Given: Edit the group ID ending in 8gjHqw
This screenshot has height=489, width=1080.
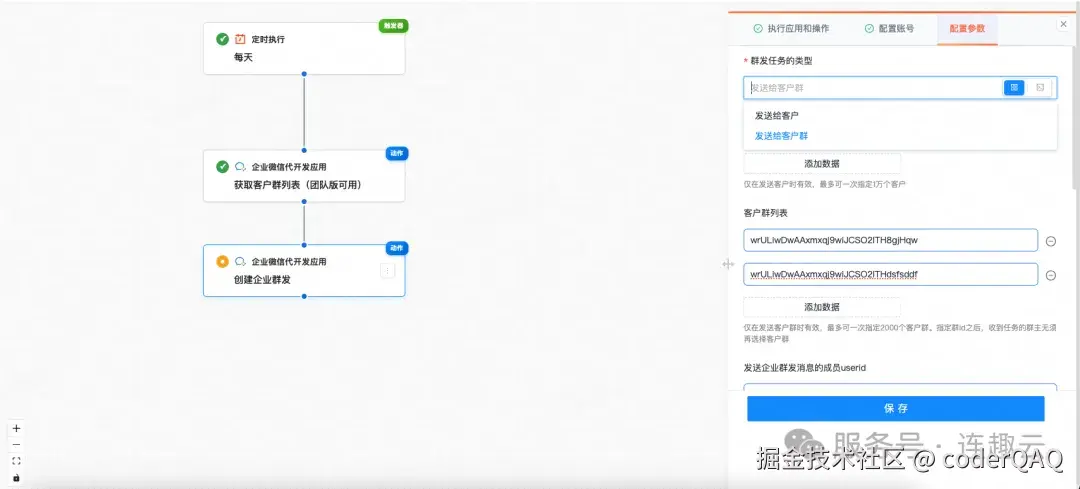Looking at the screenshot, I should pyautogui.click(x=891, y=240).
